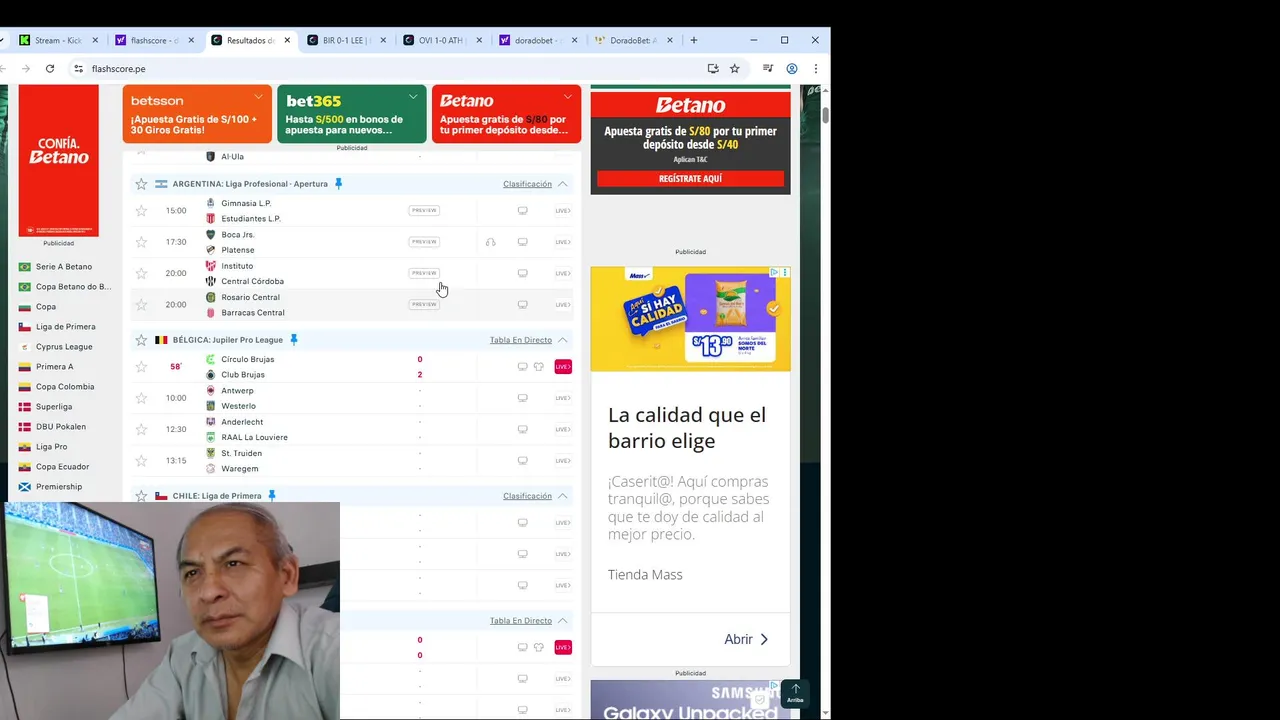Viewport: 1280px width, 720px height.
Task: Click REGÍSTRATE AQUÍ on Betano banner
Action: click(x=690, y=178)
